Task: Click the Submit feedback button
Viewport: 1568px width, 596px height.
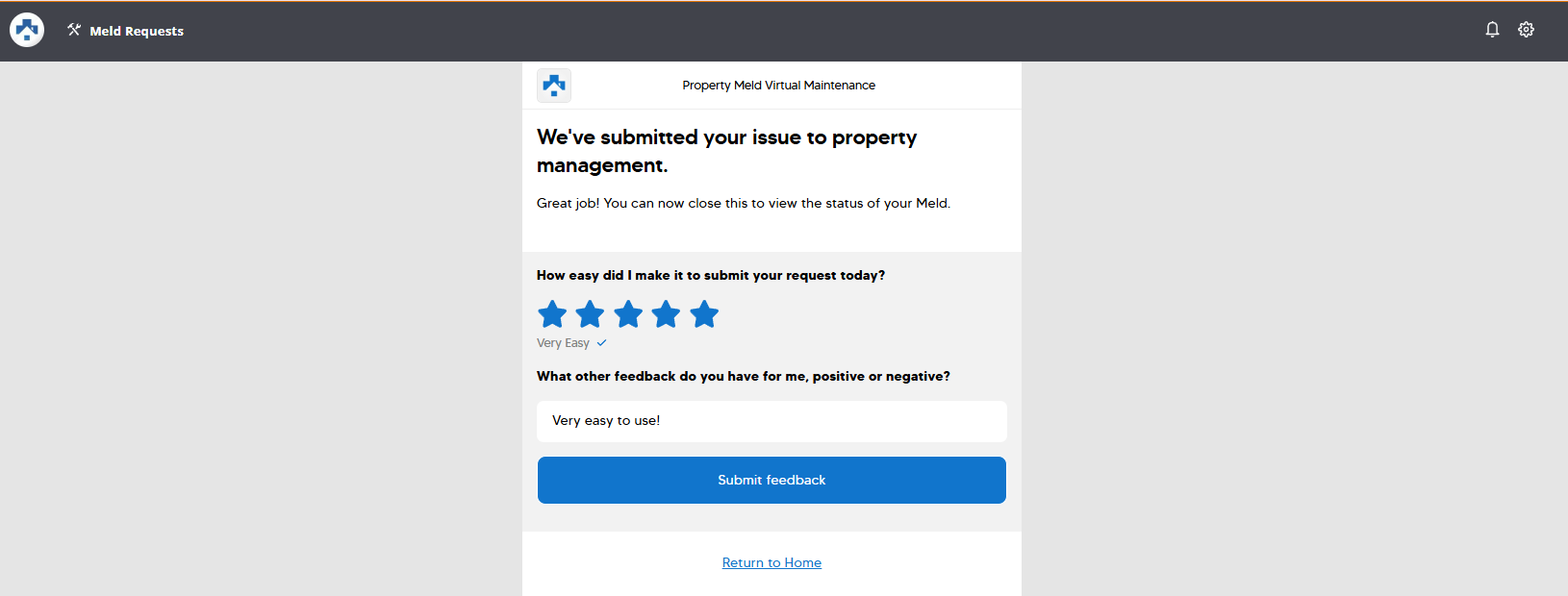Action: pyautogui.click(x=771, y=480)
